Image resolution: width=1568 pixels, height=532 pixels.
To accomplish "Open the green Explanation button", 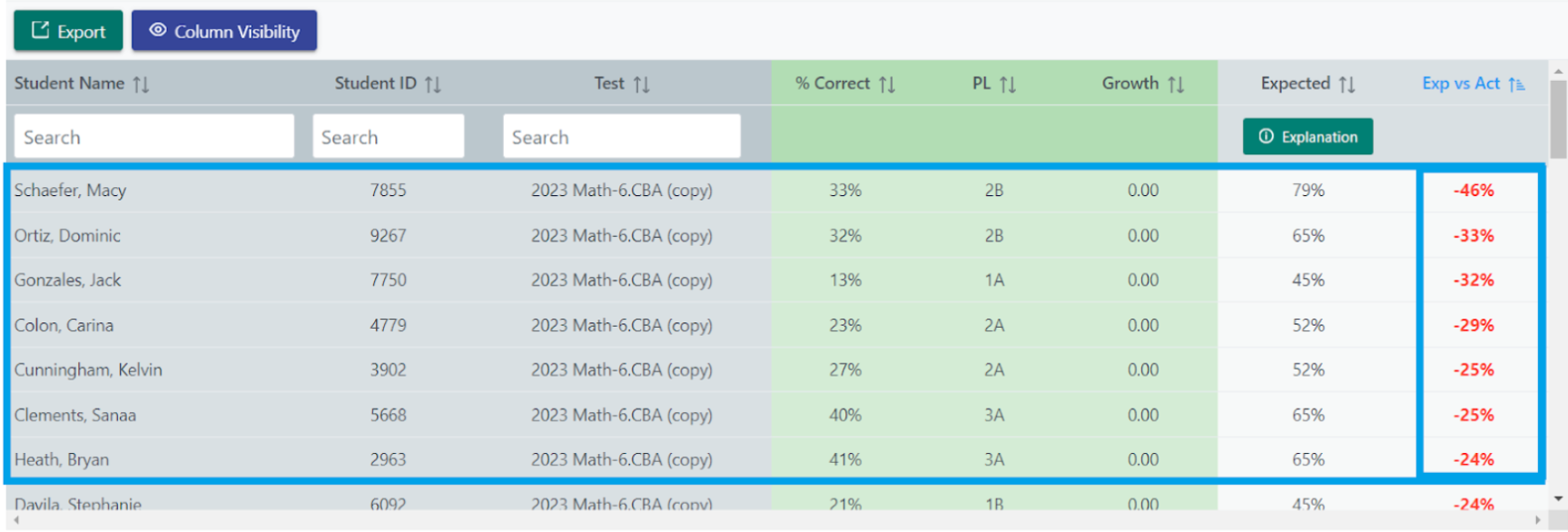I will (x=1307, y=136).
